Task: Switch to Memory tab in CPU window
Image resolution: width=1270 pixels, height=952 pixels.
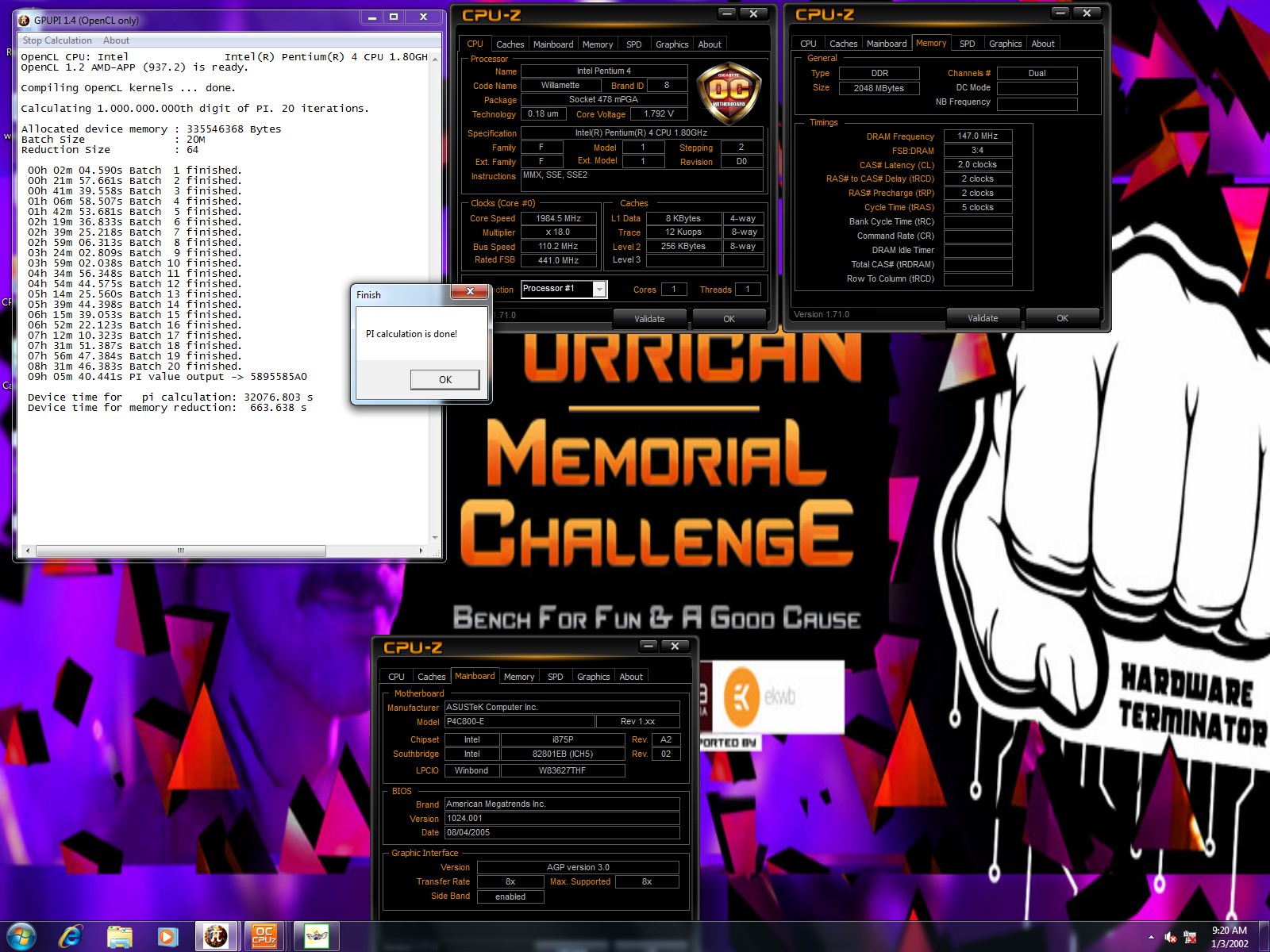Action: (x=598, y=44)
